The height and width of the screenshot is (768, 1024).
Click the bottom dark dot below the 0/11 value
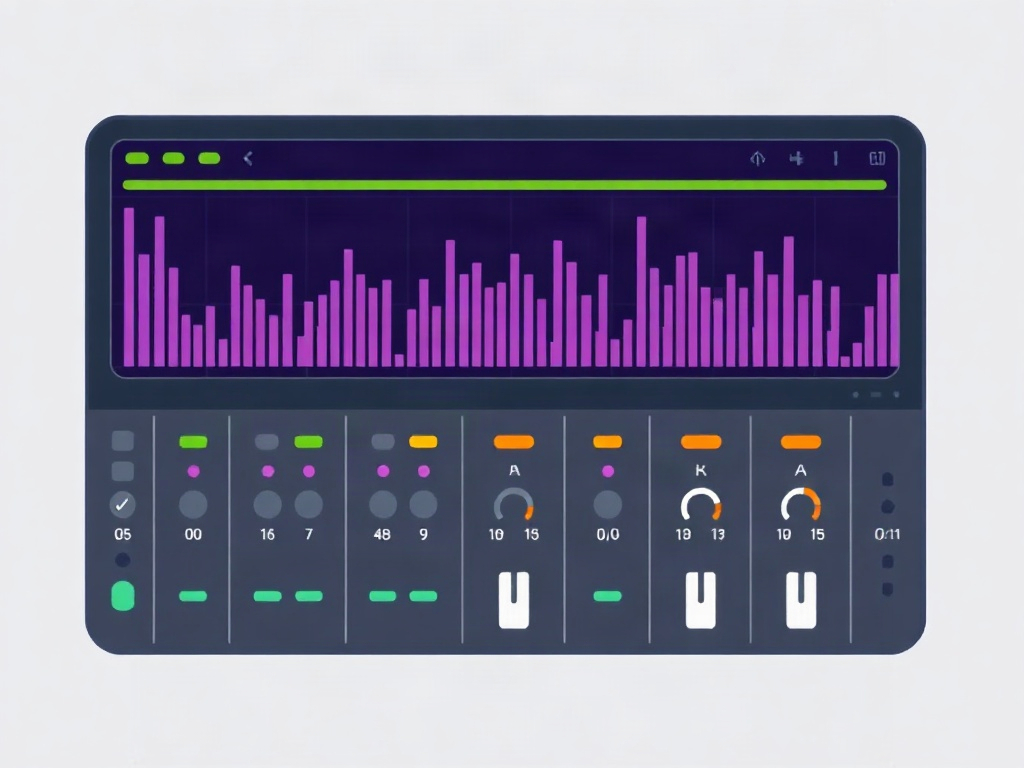coord(888,590)
